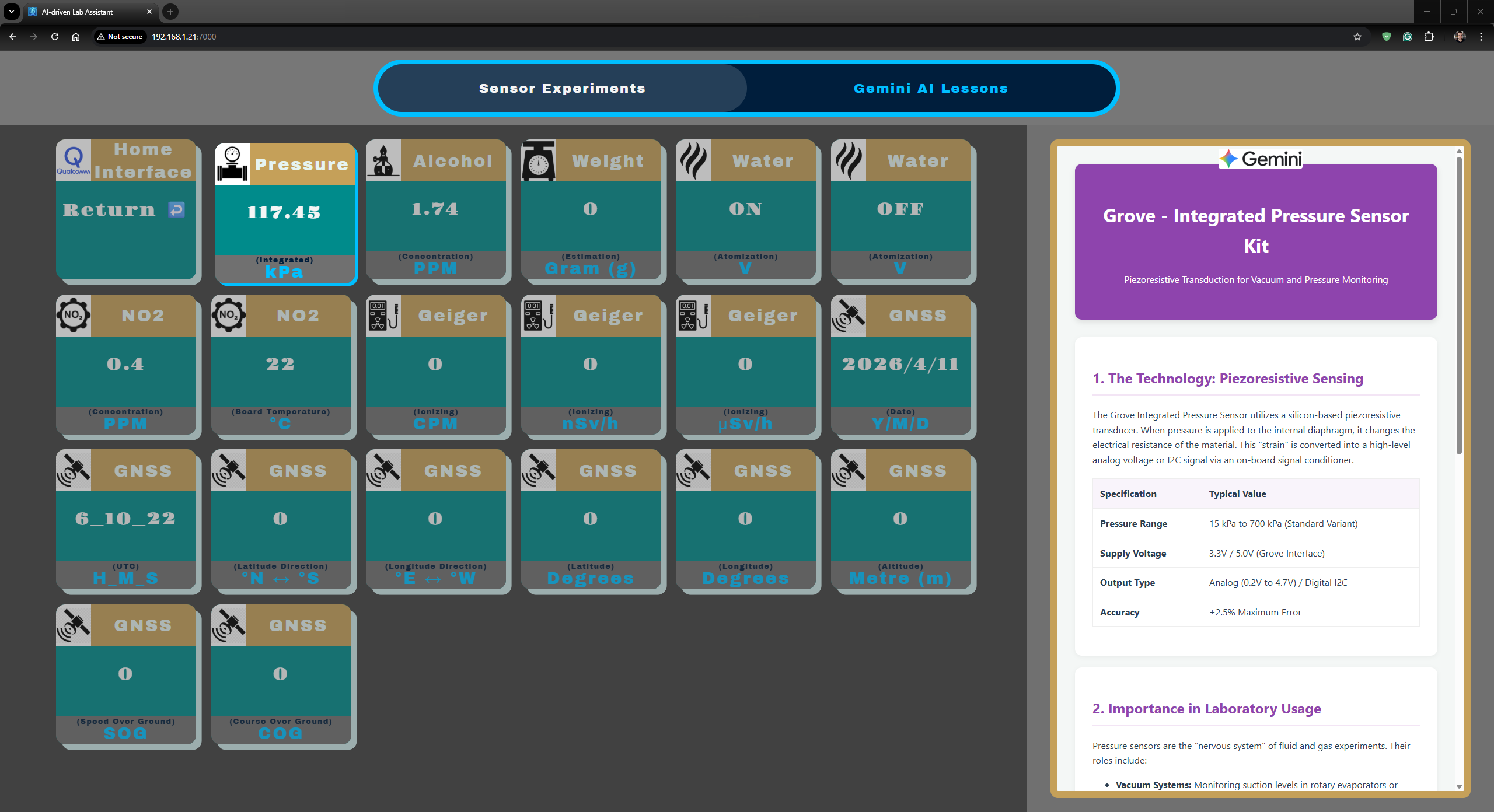Open the browser Extensions puzzle icon
This screenshot has height=812, width=1494.
coord(1429,37)
